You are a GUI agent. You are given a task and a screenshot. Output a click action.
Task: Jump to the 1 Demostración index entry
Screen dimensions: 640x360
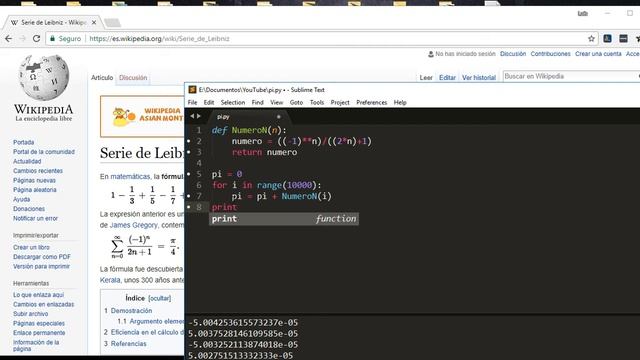[x=128, y=311]
